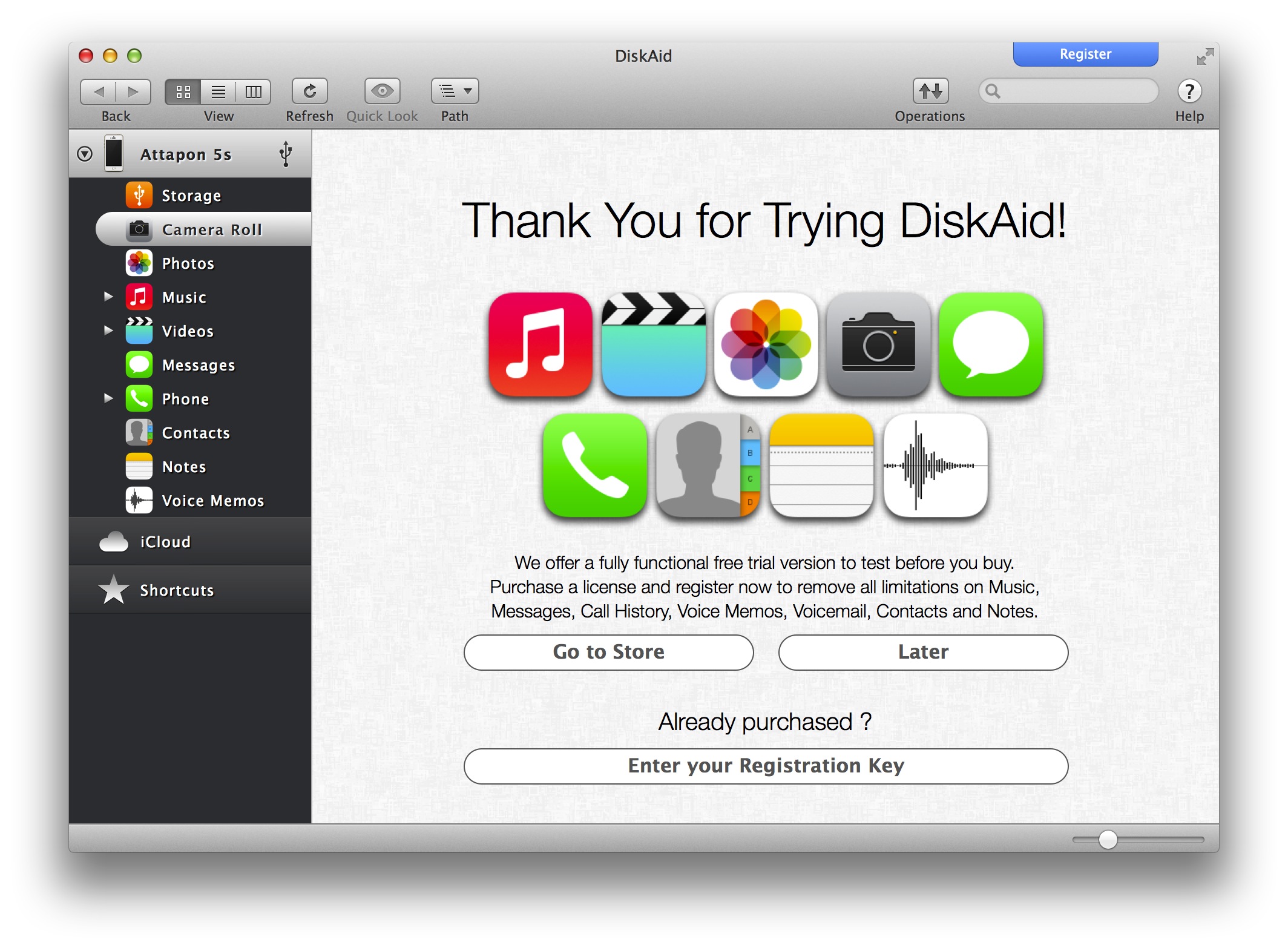Click the Forward arrow button
Screen dimensions: 1288x948
tap(133, 91)
